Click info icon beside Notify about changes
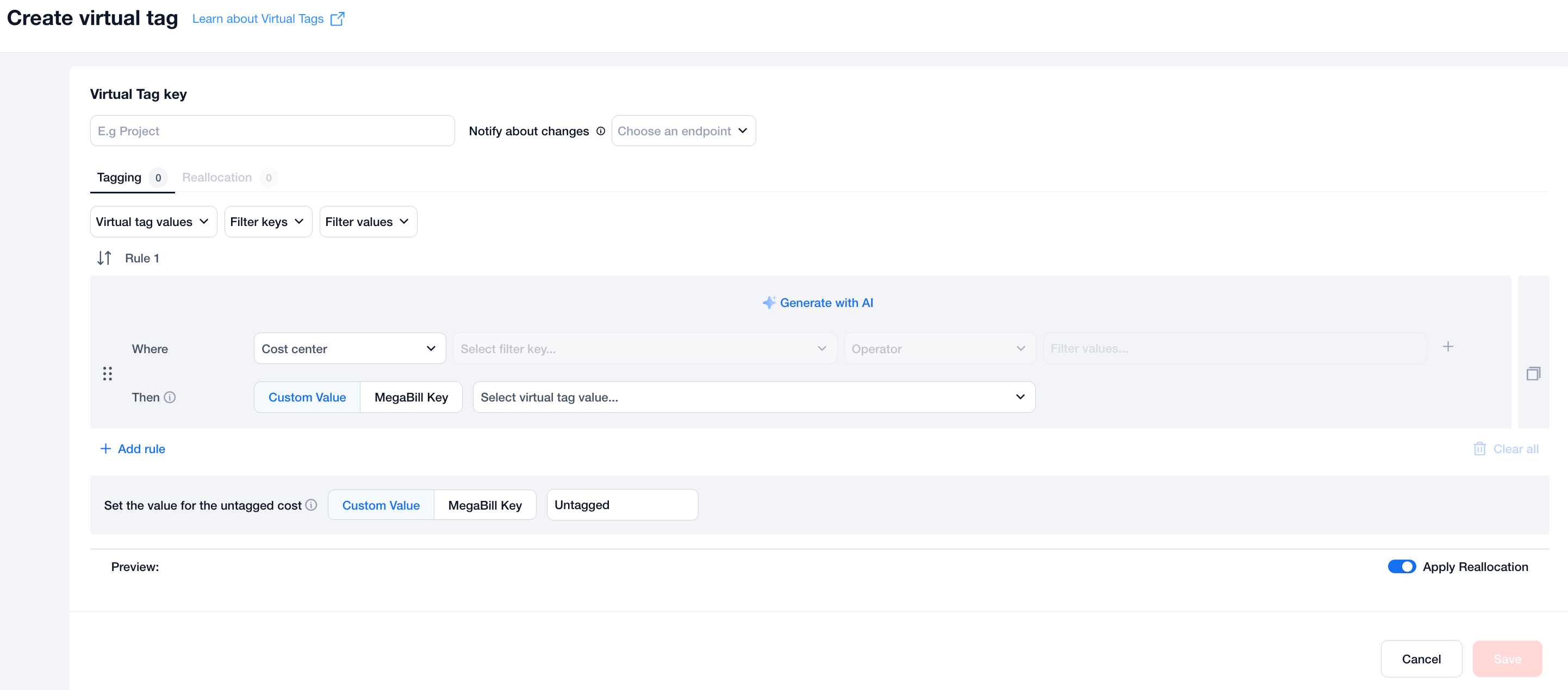1568x690 pixels. 600,131
